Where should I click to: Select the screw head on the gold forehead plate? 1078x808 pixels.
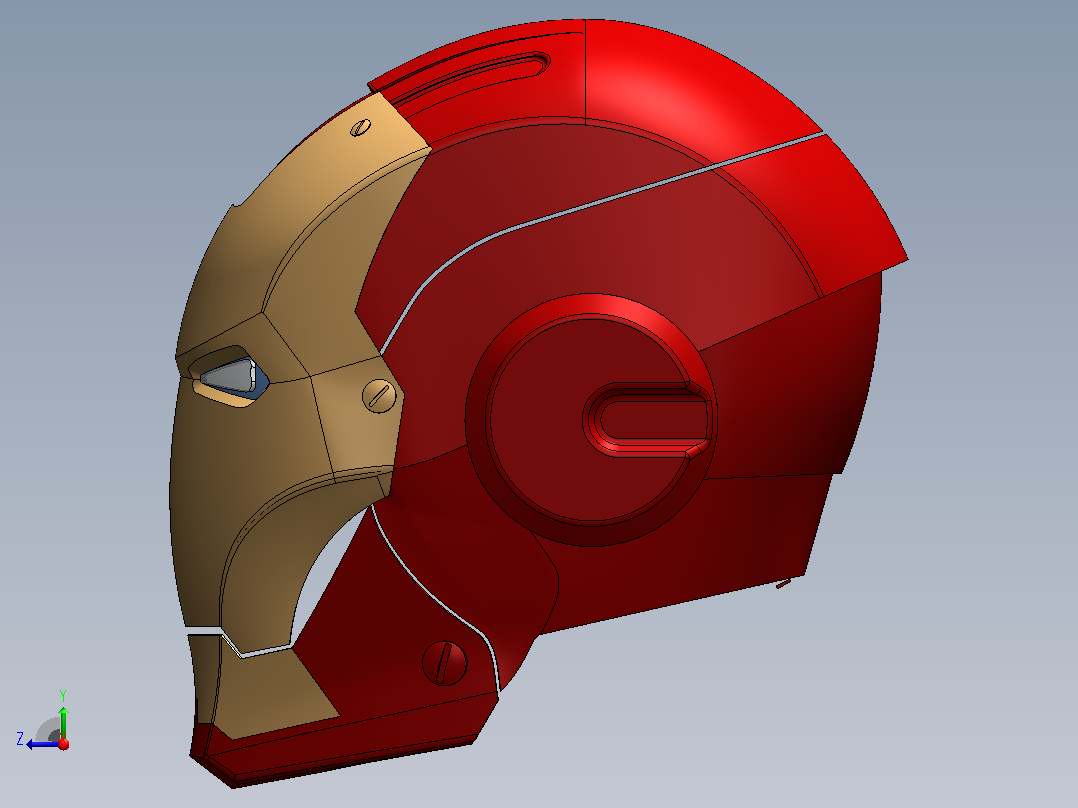click(x=360, y=127)
